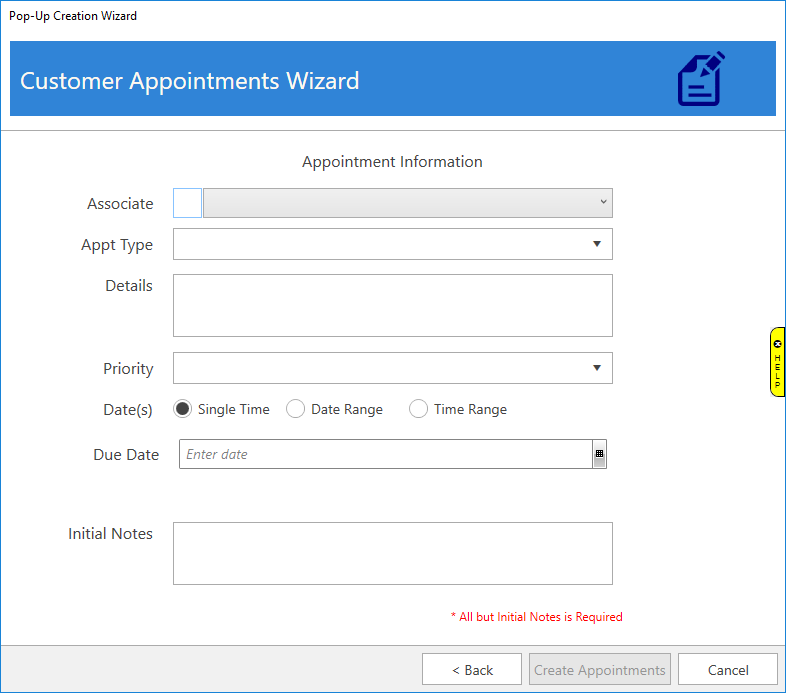This screenshot has width=786, height=693.
Task: Click the notepad-and-pencil wizard icon in header
Action: [701, 79]
